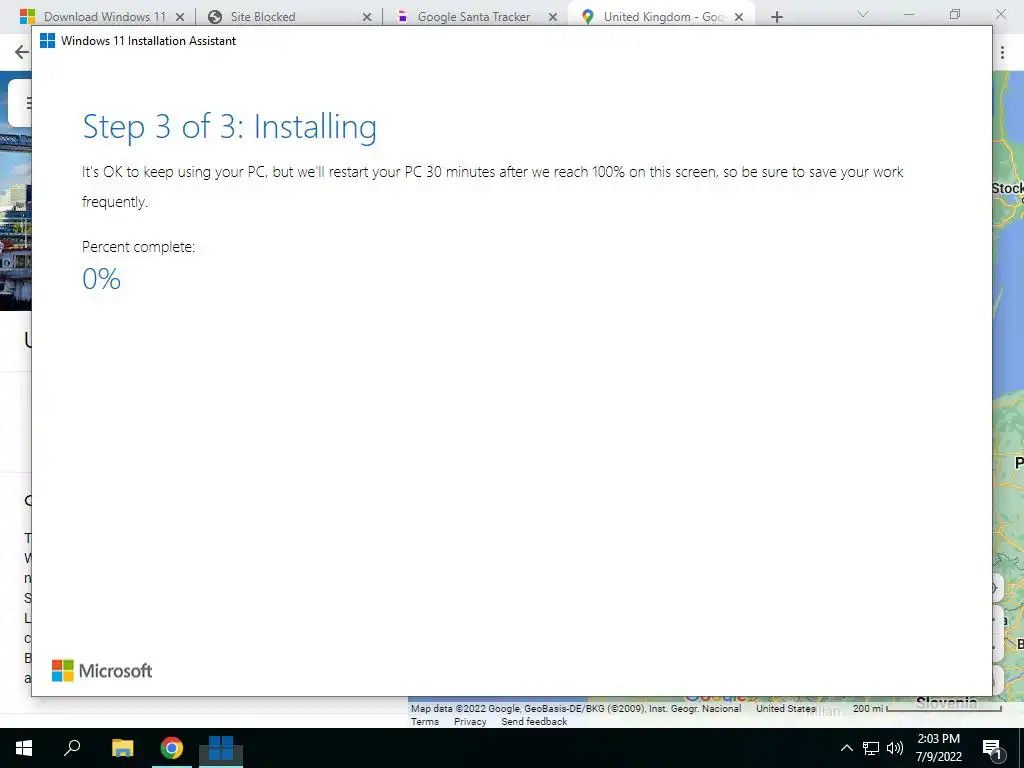Screen dimensions: 1024x768
Task: Open a new Chrome tab
Action: [x=776, y=17]
